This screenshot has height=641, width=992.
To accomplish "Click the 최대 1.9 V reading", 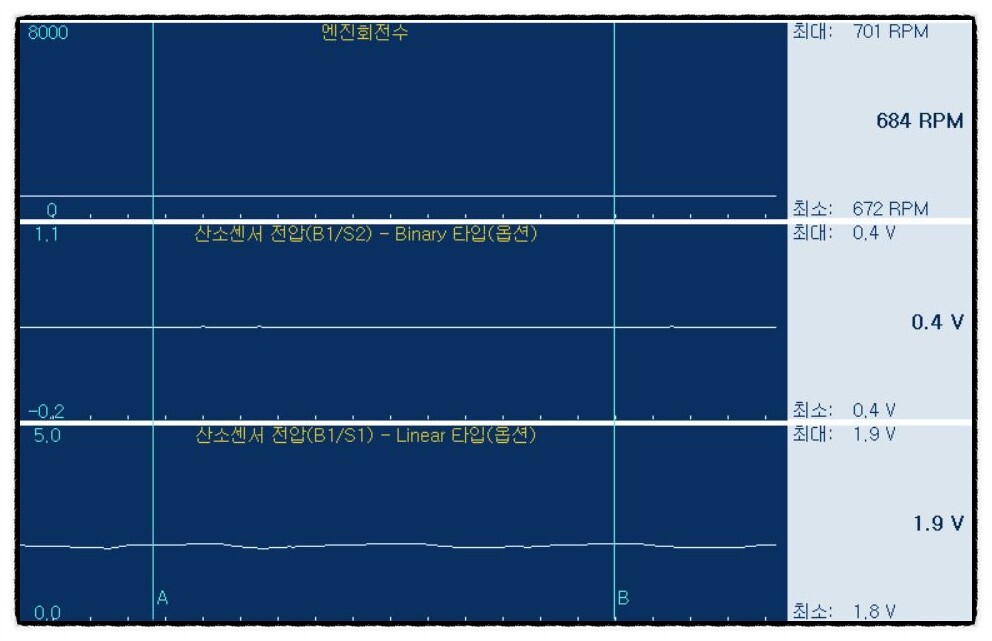I will (844, 434).
